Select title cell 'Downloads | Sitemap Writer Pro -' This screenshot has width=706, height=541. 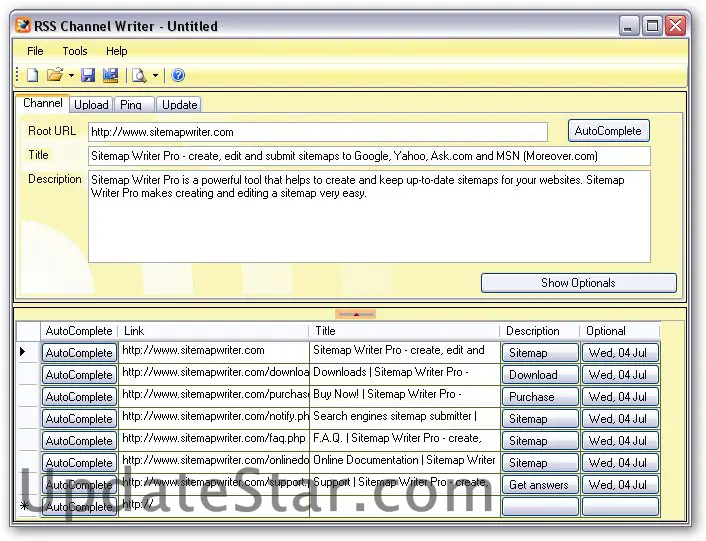405,374
